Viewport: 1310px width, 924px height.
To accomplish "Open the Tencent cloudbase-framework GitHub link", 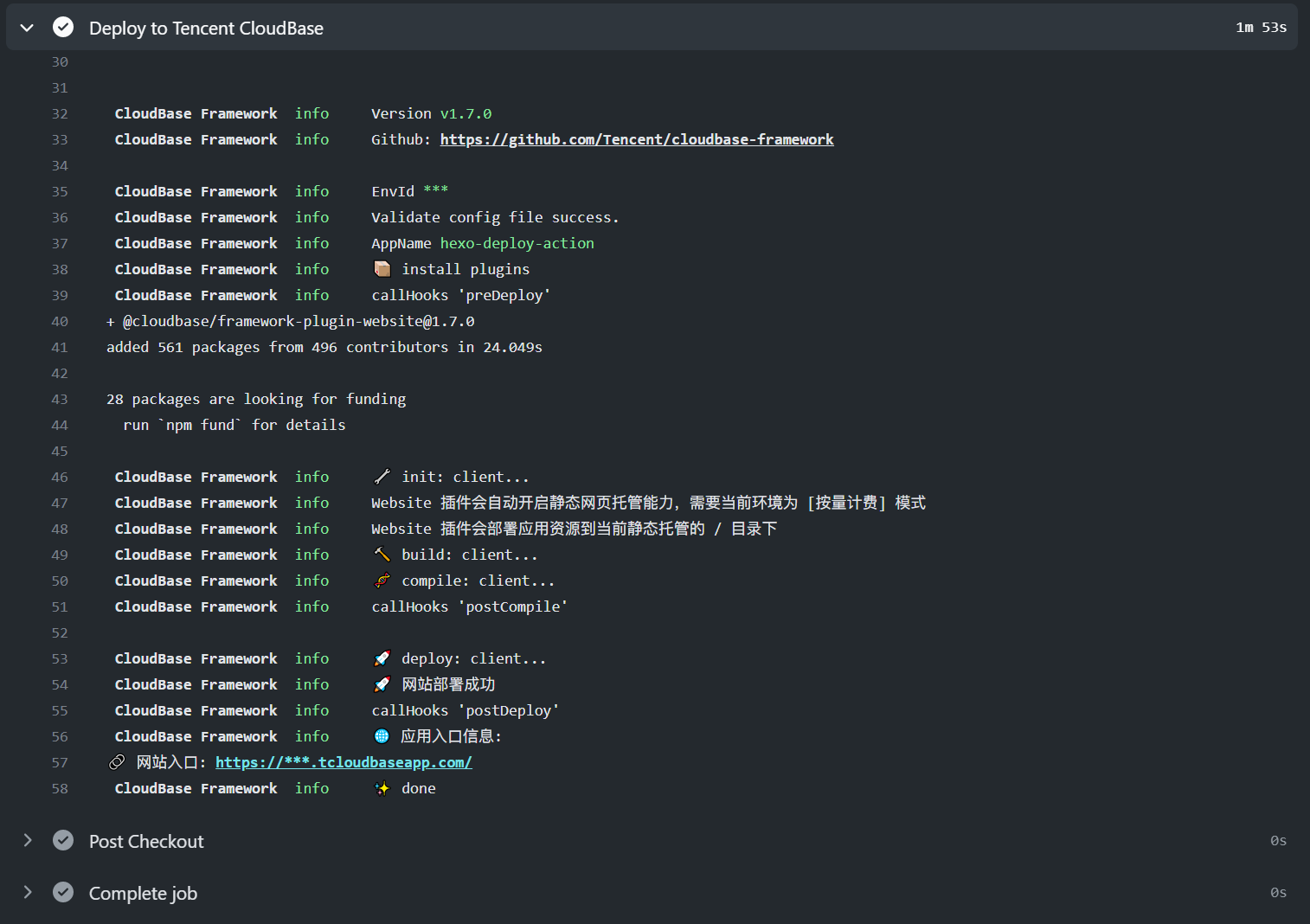I will pos(637,138).
